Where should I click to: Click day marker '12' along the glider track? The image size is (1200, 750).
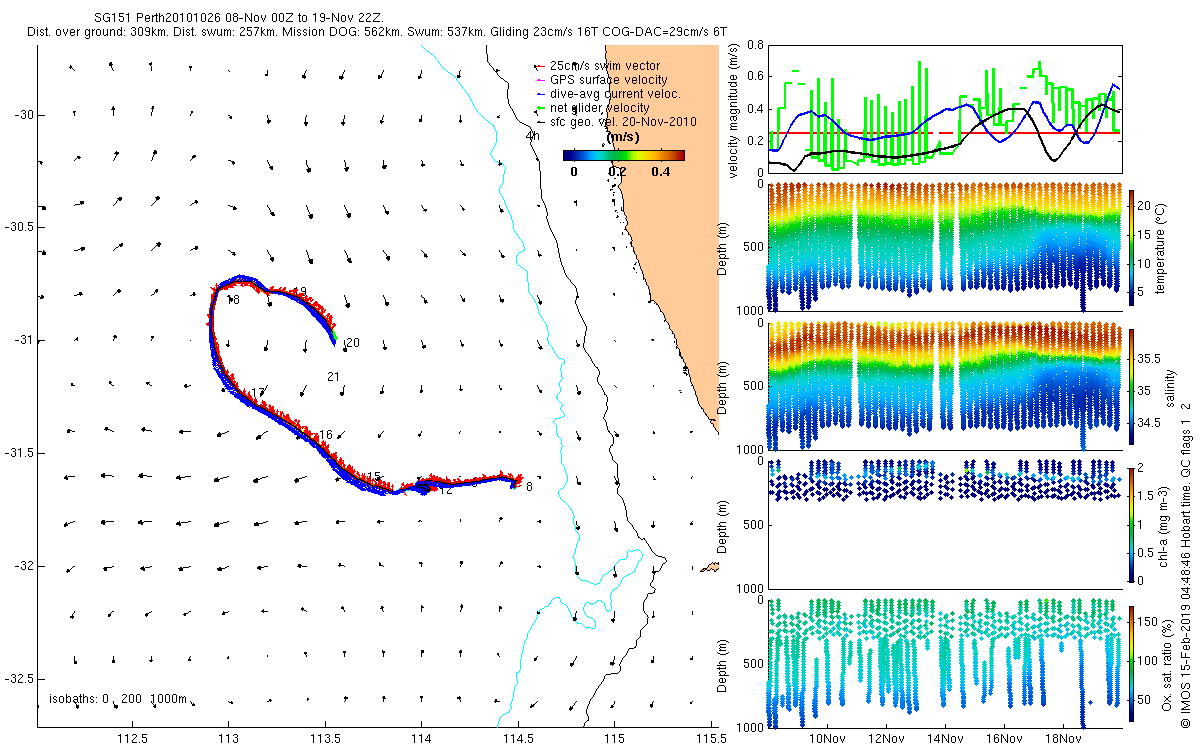[x=447, y=490]
